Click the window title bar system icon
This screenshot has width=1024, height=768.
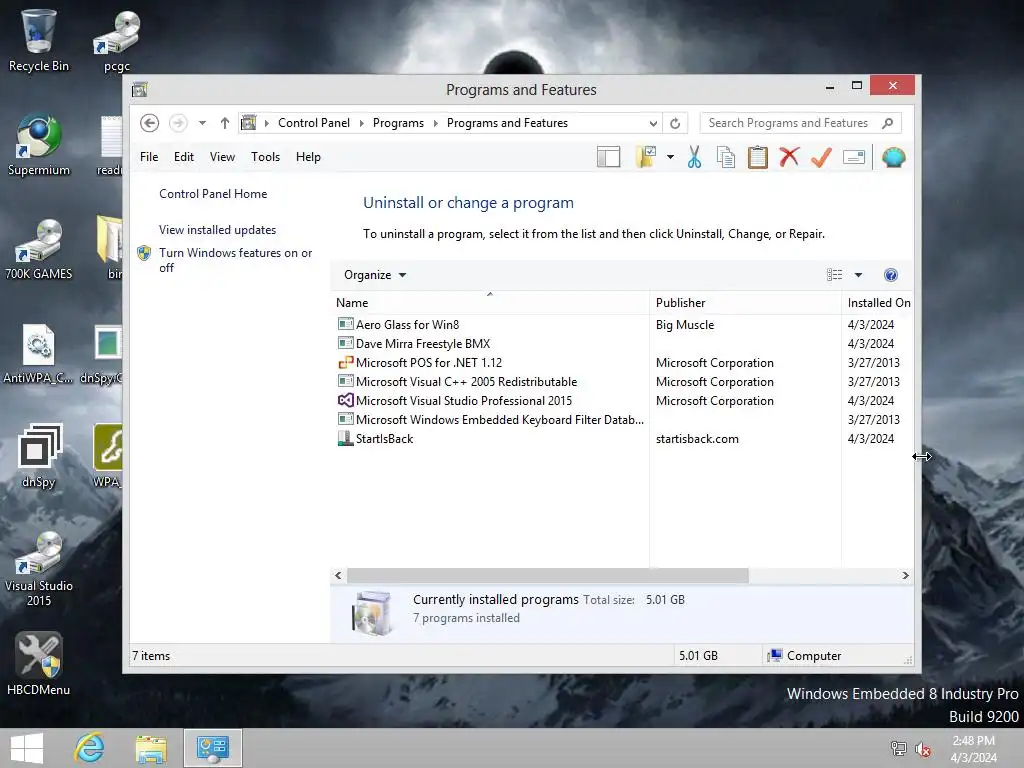click(x=140, y=89)
